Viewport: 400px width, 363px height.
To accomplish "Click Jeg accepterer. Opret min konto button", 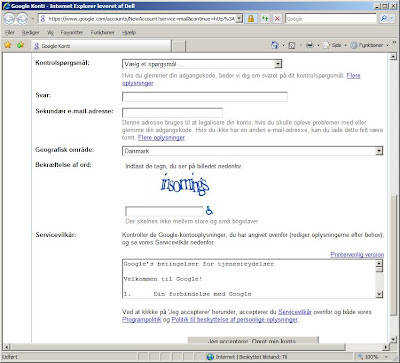I will coord(253,340).
